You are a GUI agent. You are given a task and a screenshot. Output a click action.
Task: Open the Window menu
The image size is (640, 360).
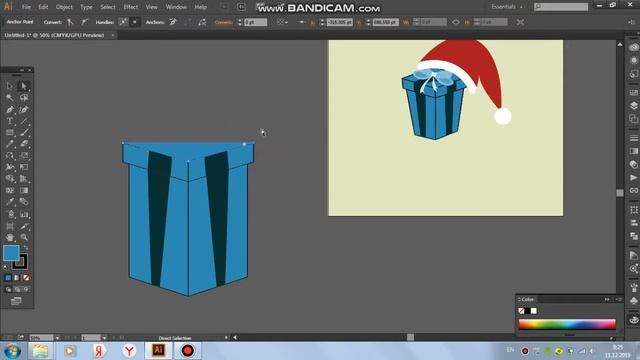pyautogui.click(x=176, y=7)
